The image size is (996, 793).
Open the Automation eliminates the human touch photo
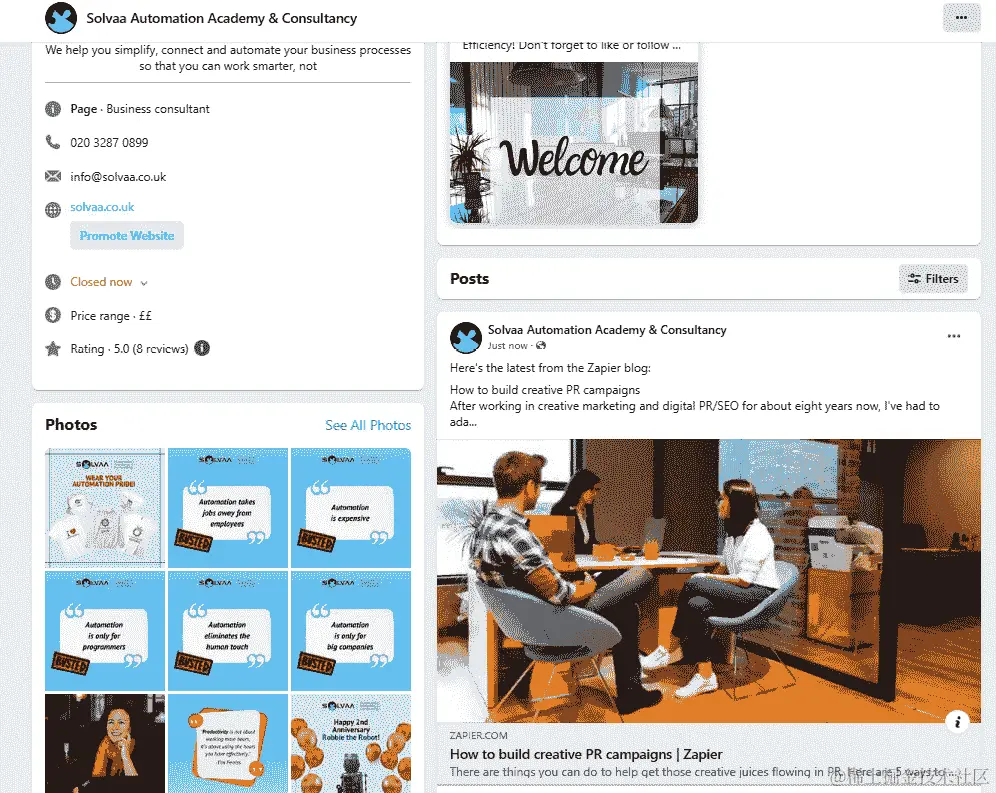pos(227,630)
